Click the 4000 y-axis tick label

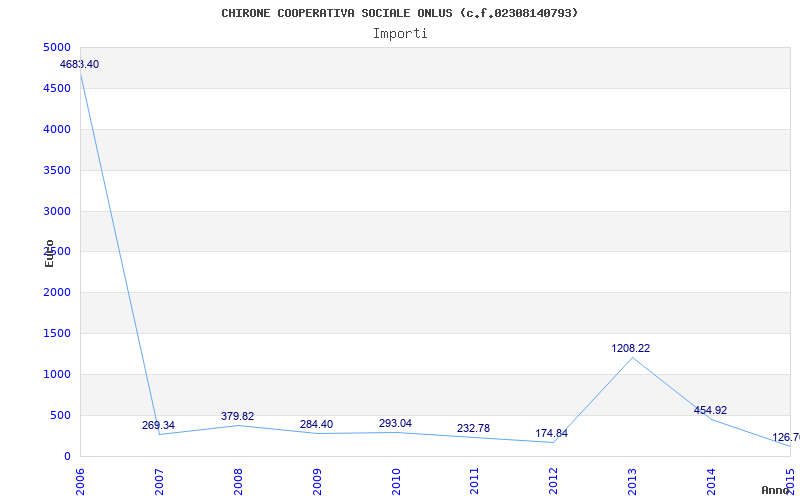[57, 130]
